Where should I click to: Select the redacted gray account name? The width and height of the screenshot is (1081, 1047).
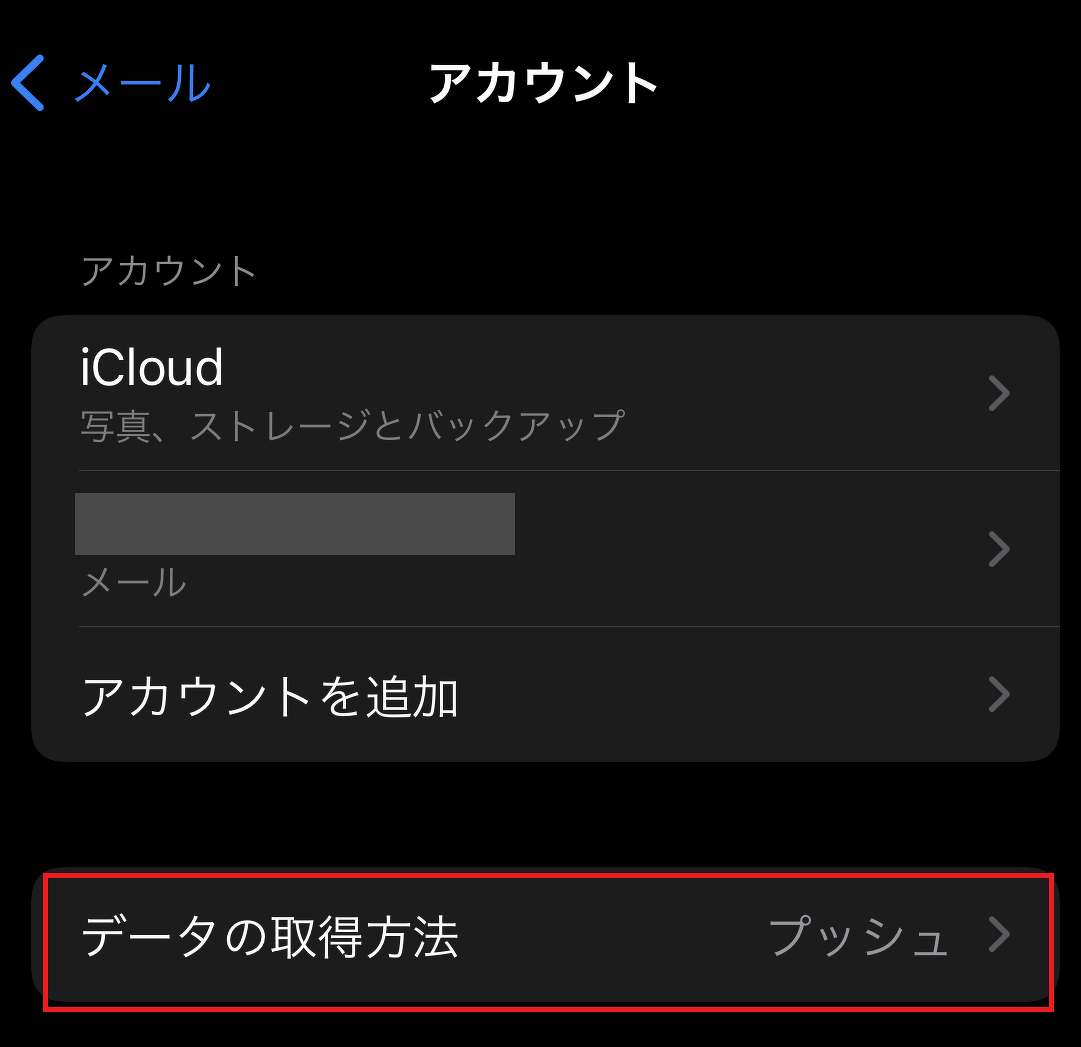(295, 524)
